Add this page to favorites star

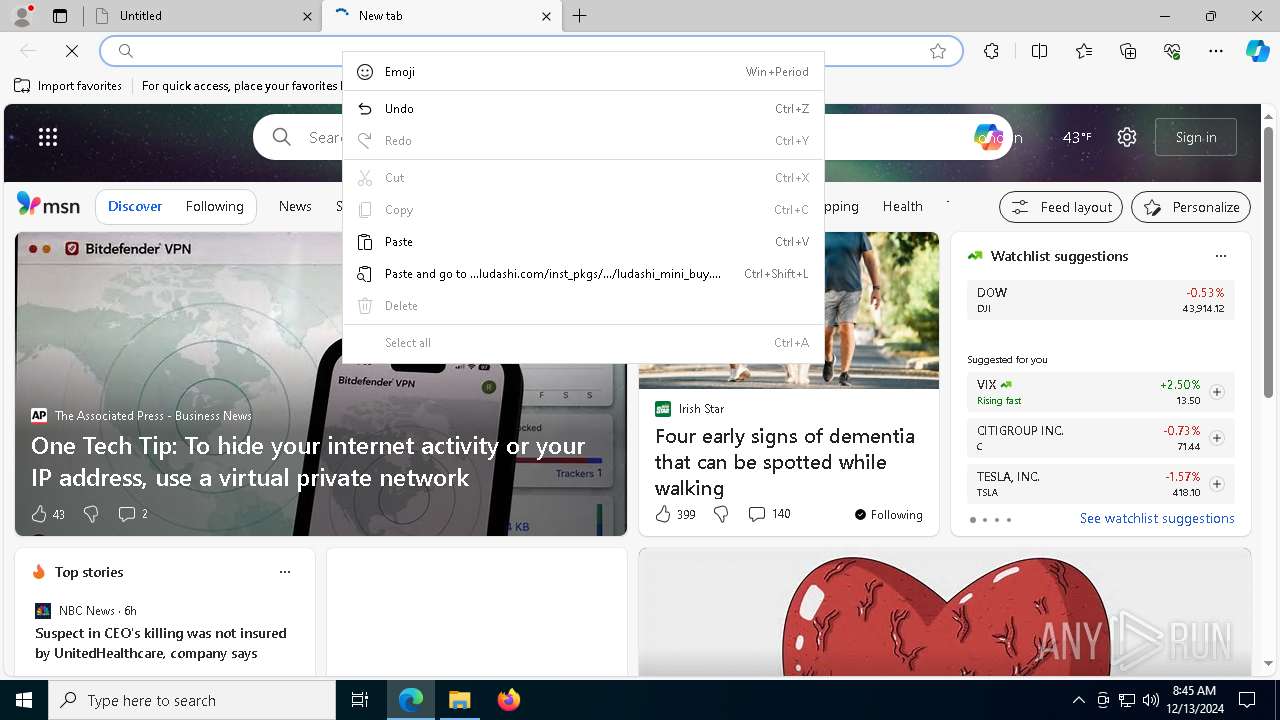coord(938,51)
